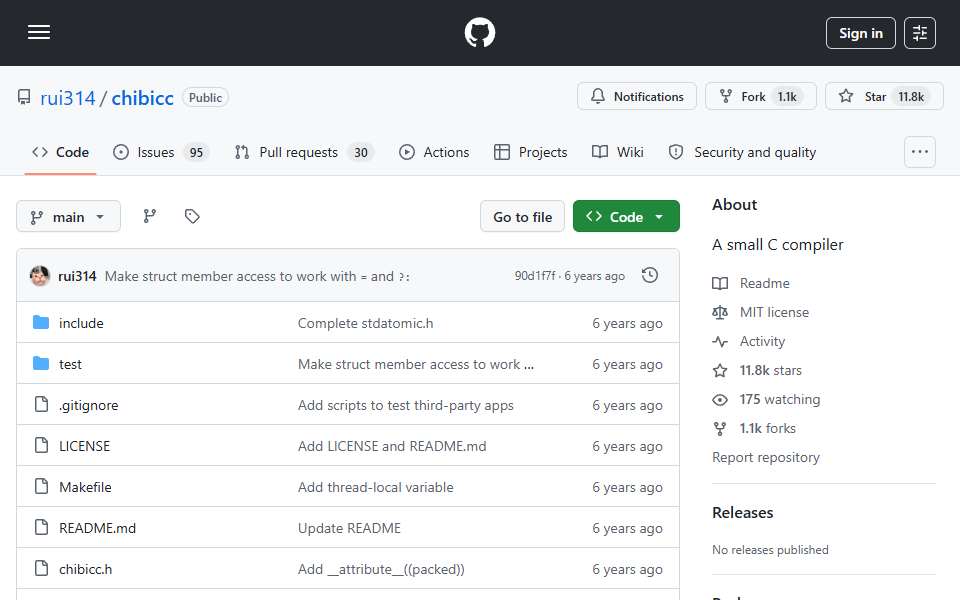The height and width of the screenshot is (600, 960).
Task: Click the .gitignore file icon
Action: click(41, 404)
